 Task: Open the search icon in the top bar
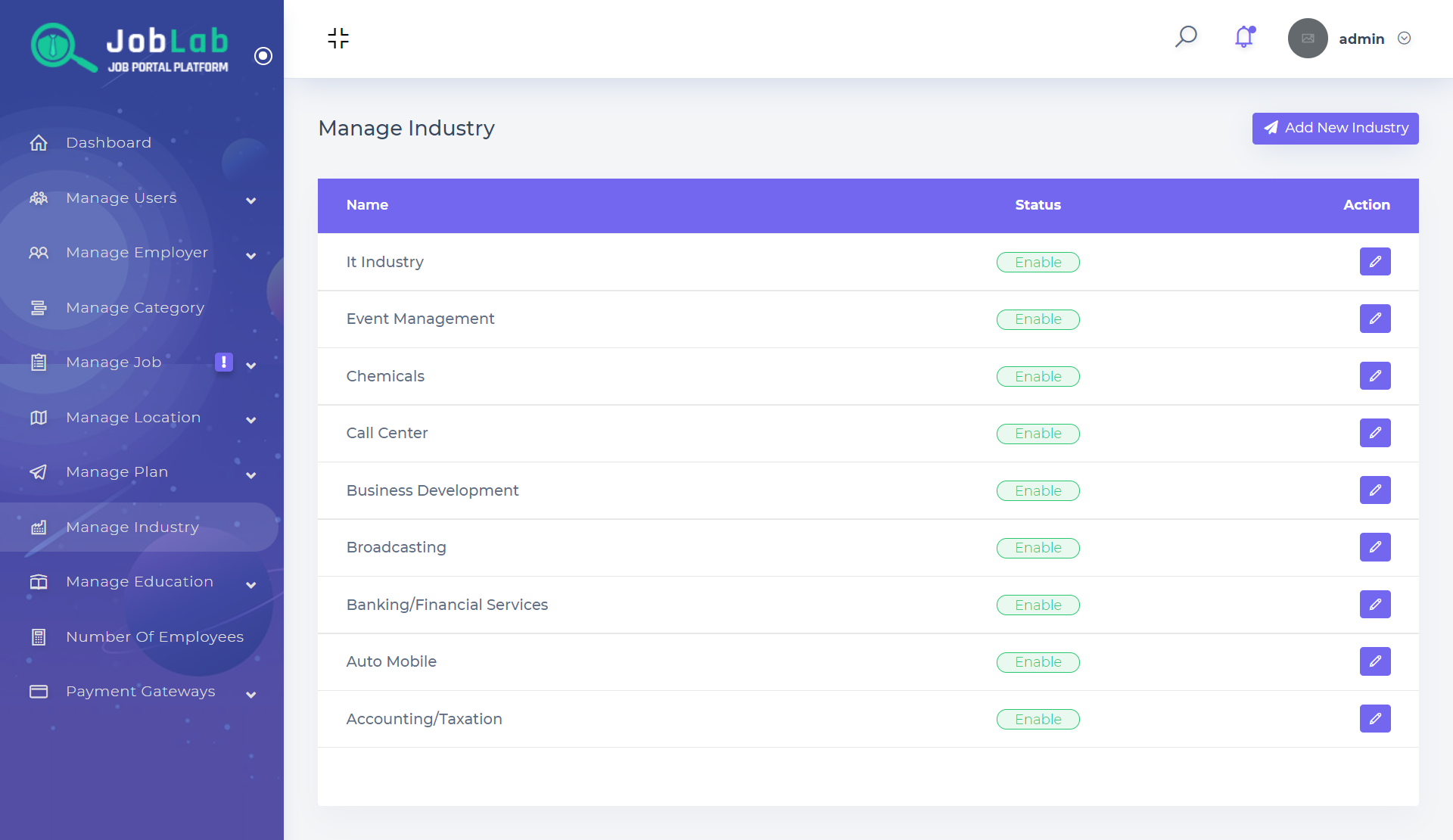coord(1186,37)
